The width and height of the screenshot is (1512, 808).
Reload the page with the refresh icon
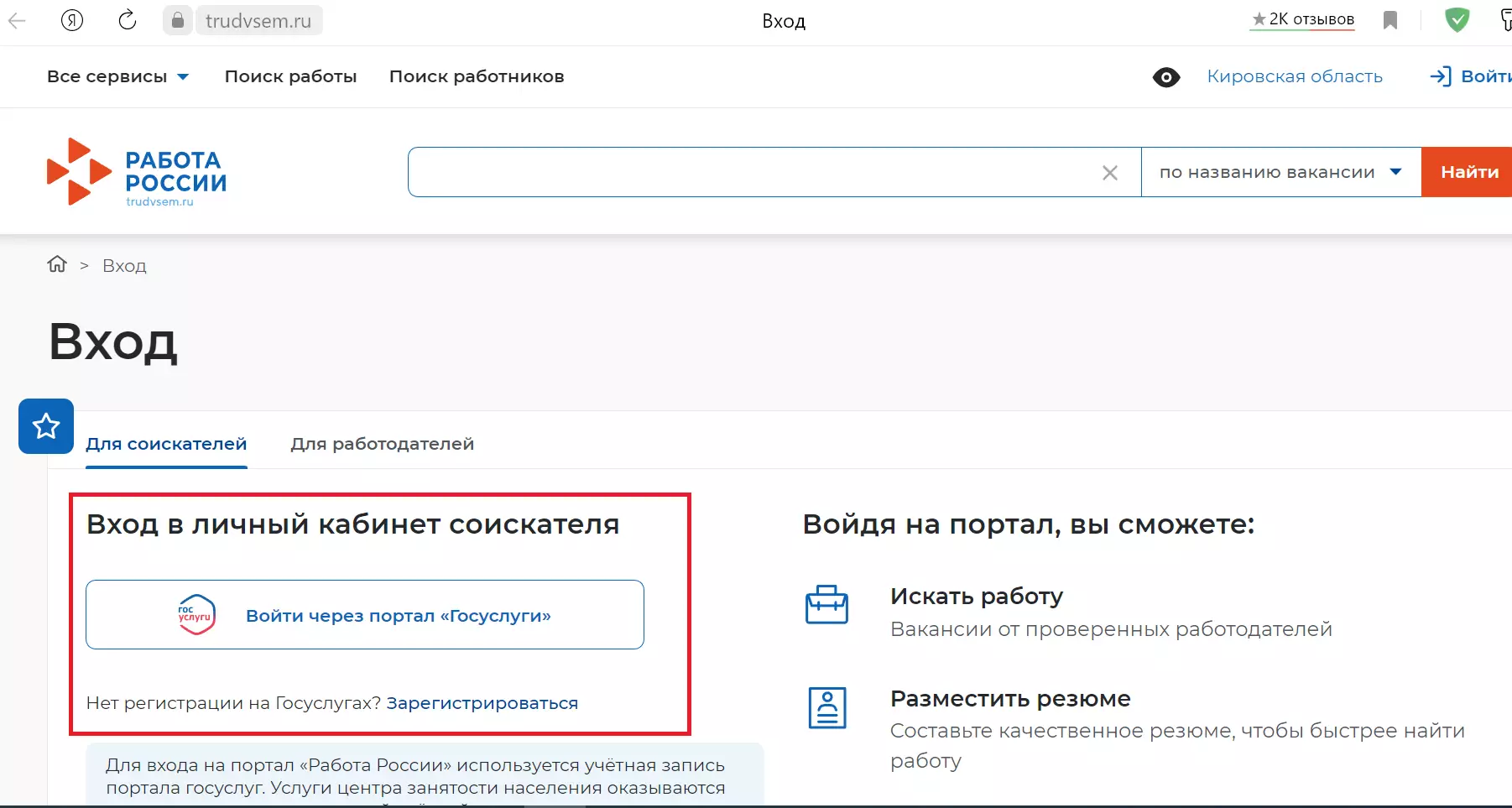coord(128,20)
